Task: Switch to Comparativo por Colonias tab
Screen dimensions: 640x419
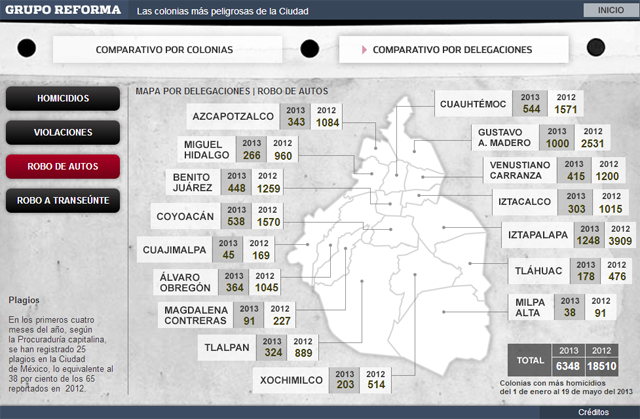Action: 164,49
